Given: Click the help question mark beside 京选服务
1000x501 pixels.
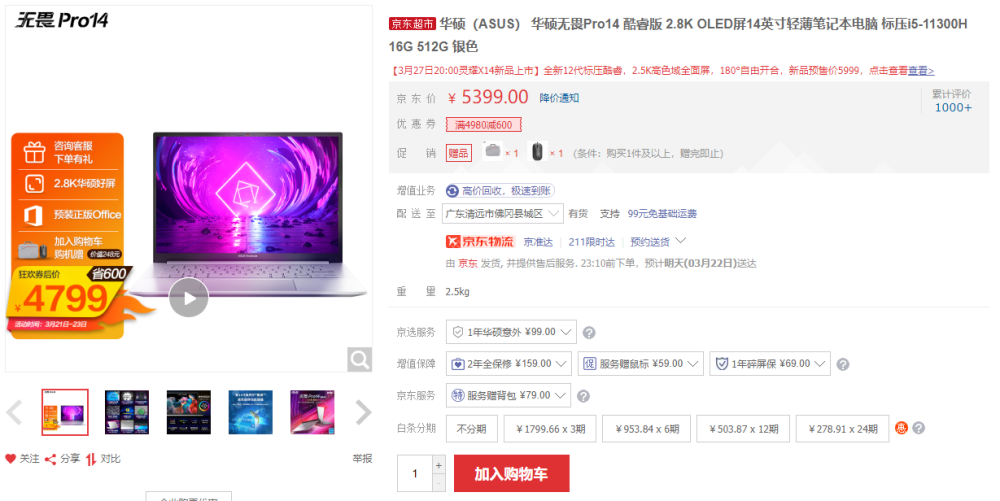Looking at the screenshot, I should (x=589, y=333).
